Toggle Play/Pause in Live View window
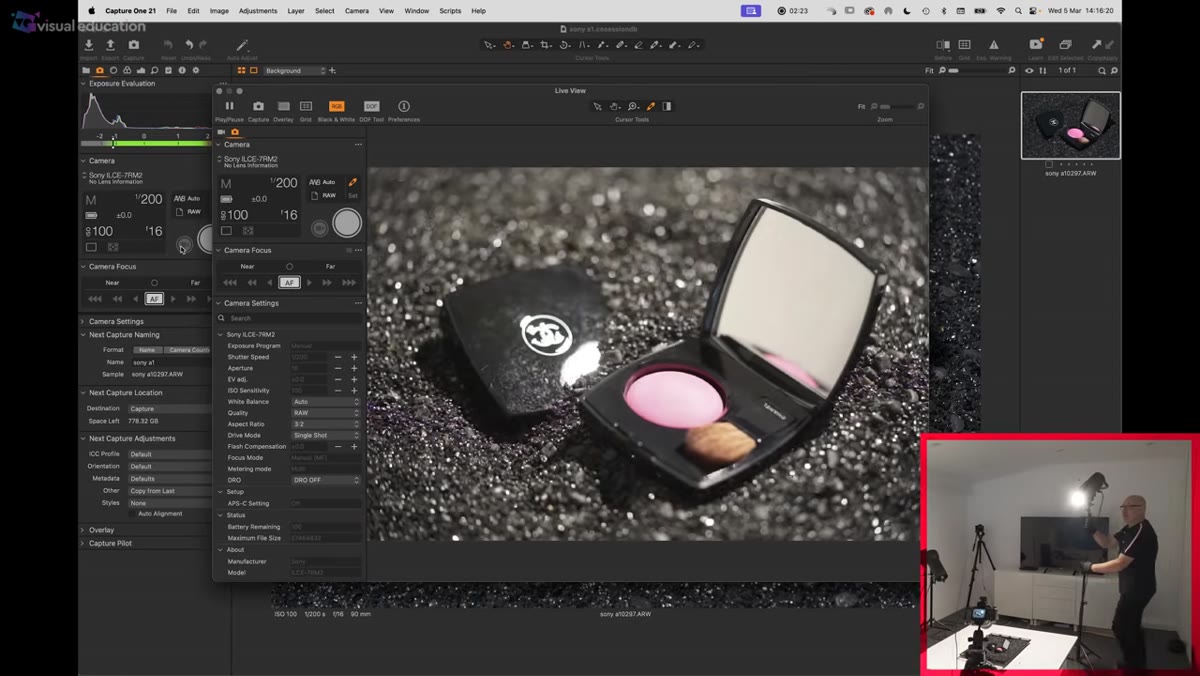 point(229,106)
